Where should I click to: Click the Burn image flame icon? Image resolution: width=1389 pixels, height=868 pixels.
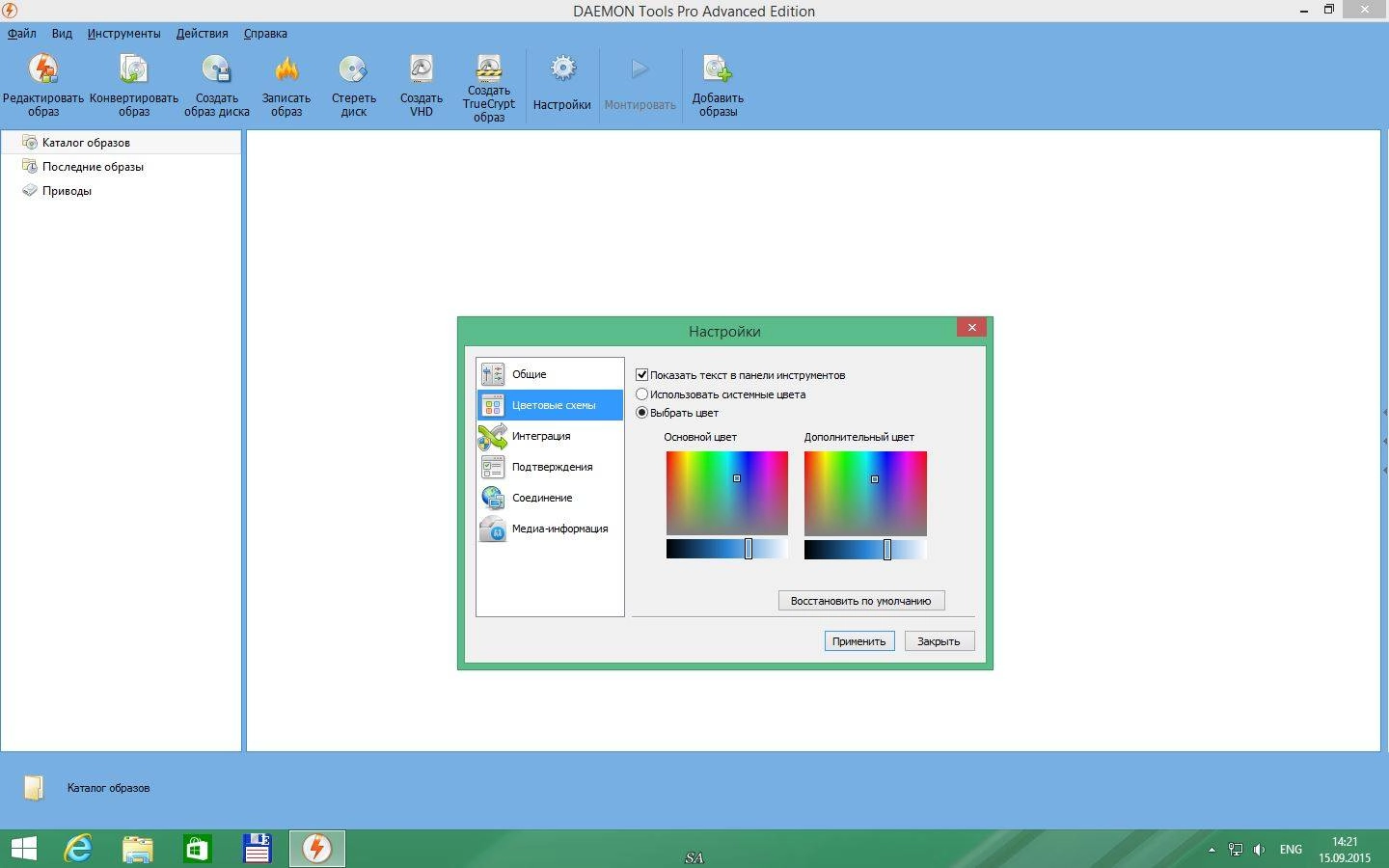click(286, 69)
